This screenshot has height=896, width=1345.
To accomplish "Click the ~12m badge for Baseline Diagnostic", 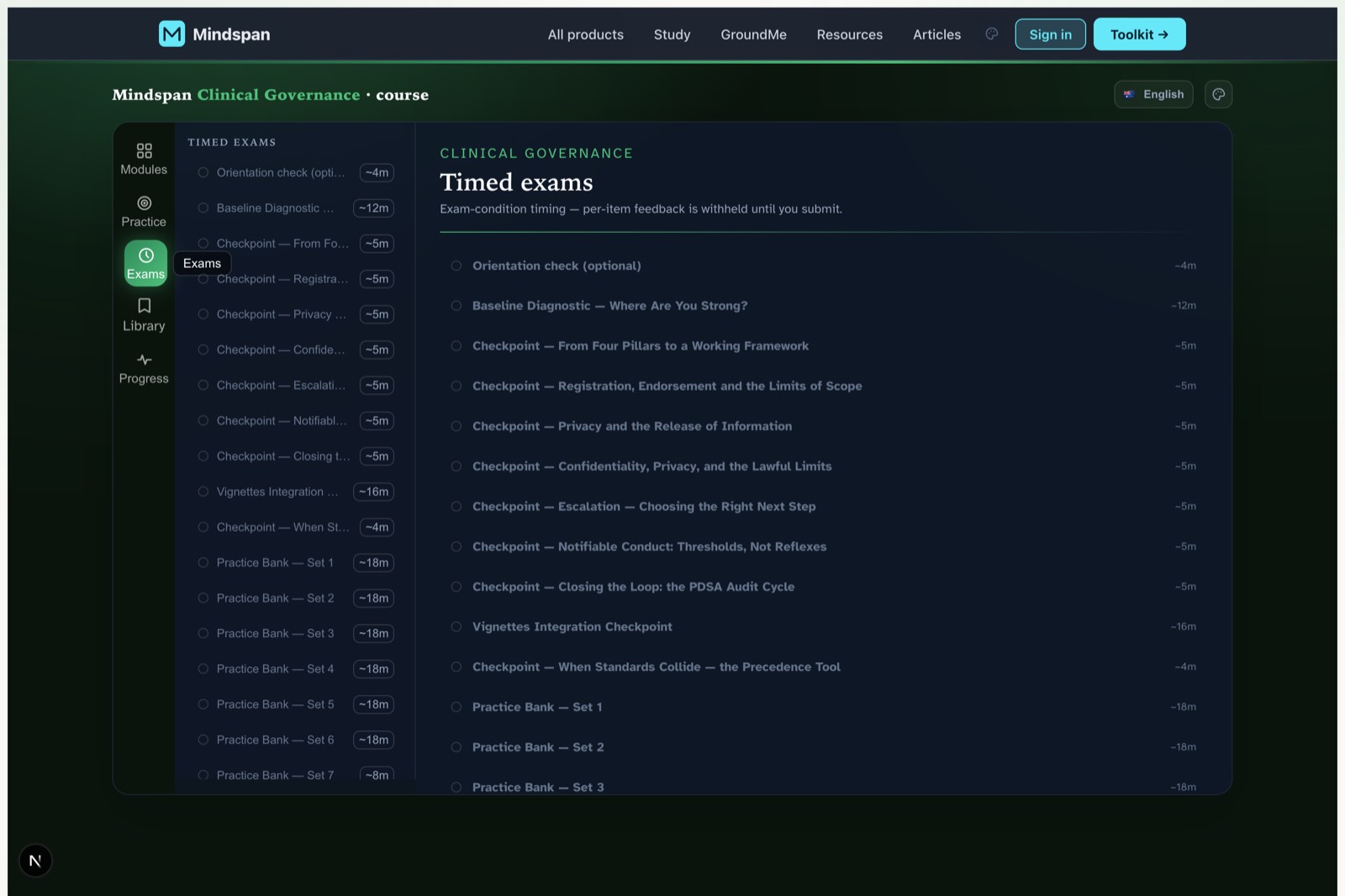I will click(x=374, y=208).
